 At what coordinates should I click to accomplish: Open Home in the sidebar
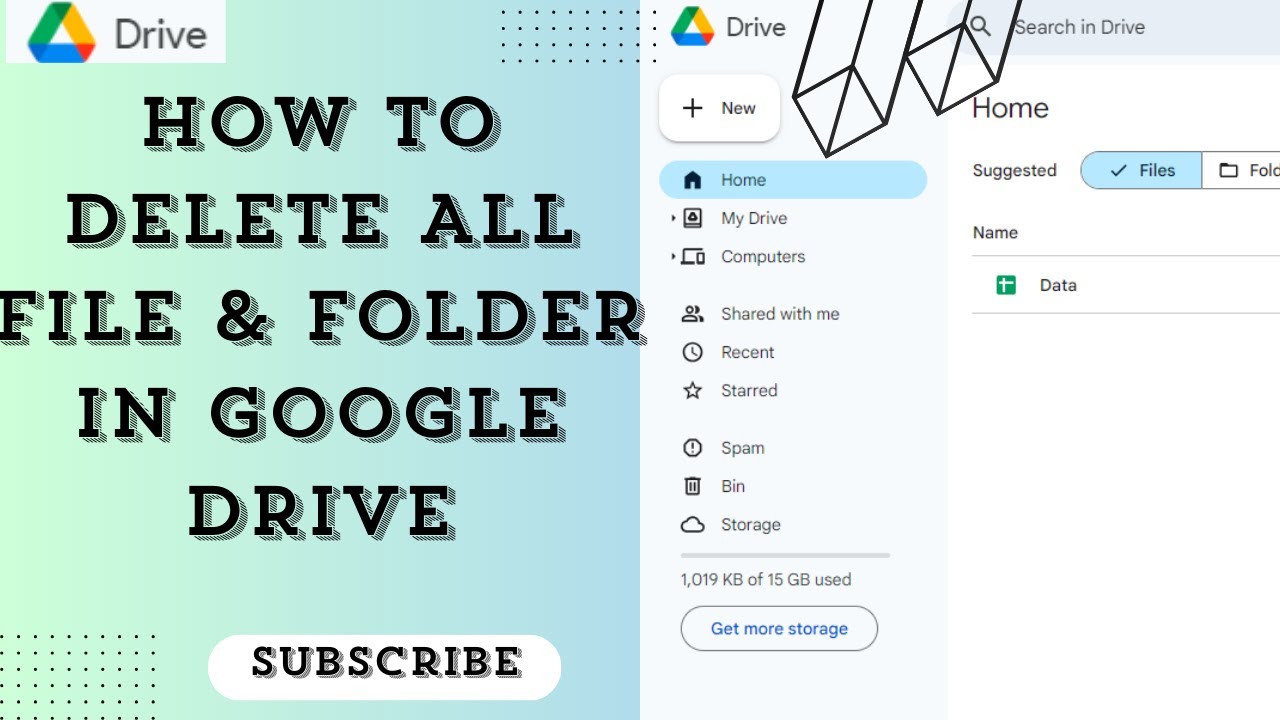(x=793, y=180)
